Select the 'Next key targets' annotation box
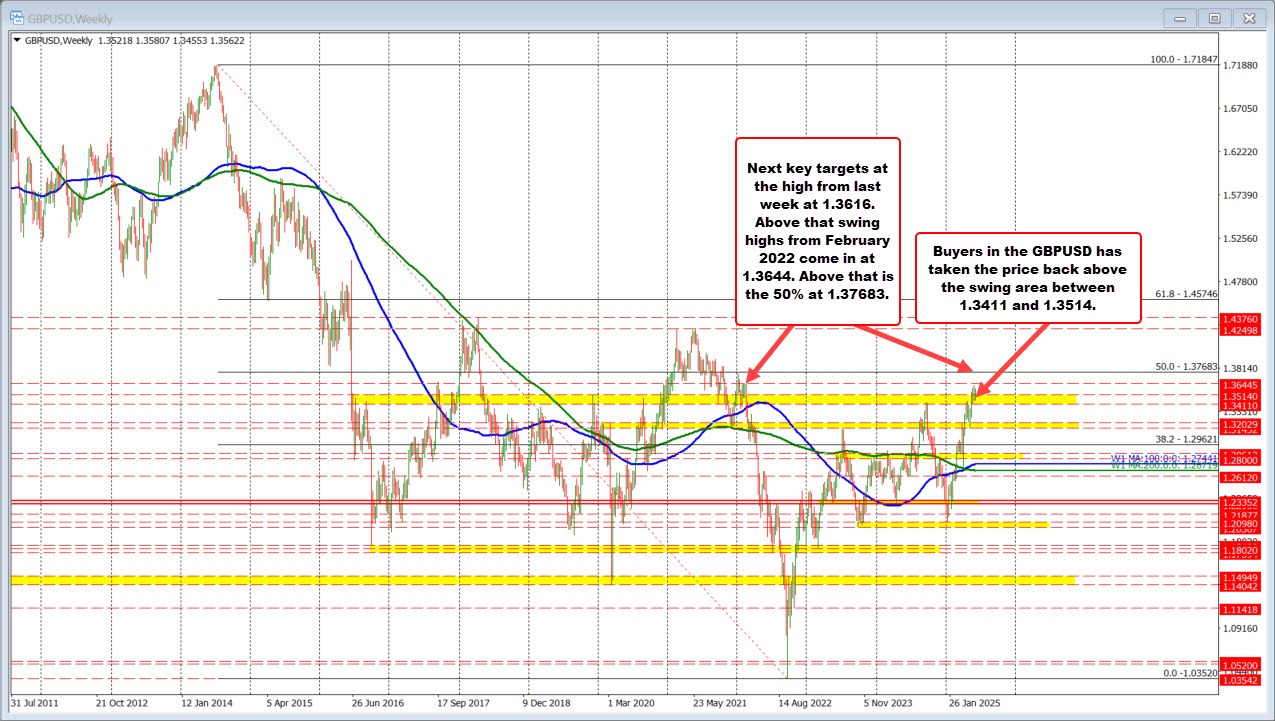This screenshot has height=721, width=1275. [818, 230]
